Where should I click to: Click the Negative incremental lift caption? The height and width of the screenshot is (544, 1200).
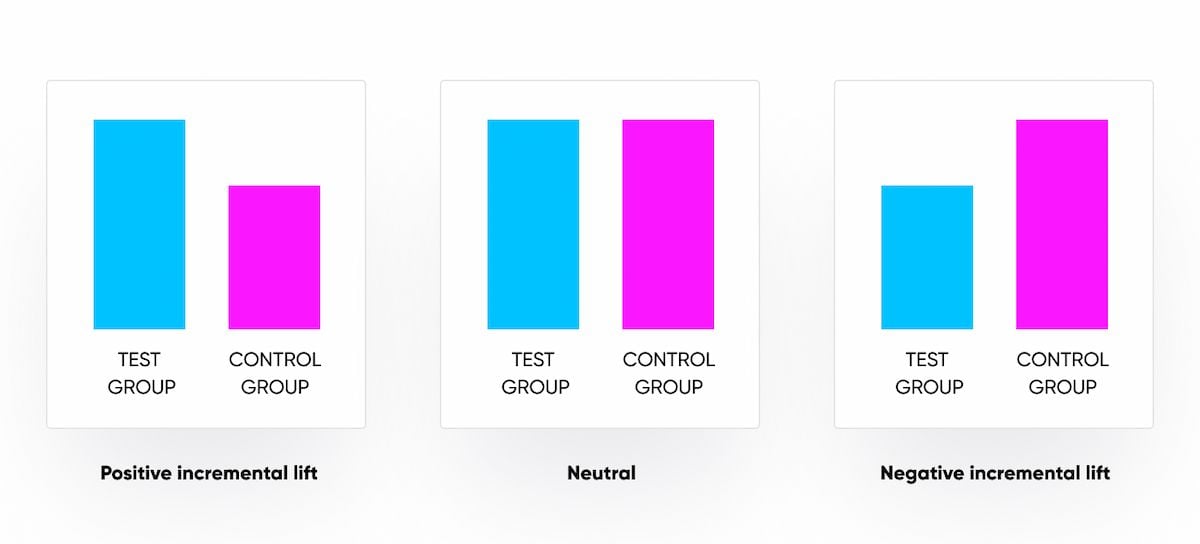(995, 473)
